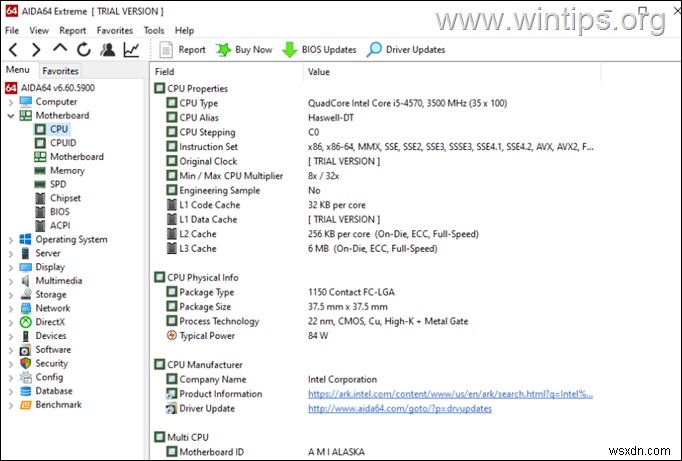Open the File menu
The width and height of the screenshot is (682, 461).
click(12, 30)
